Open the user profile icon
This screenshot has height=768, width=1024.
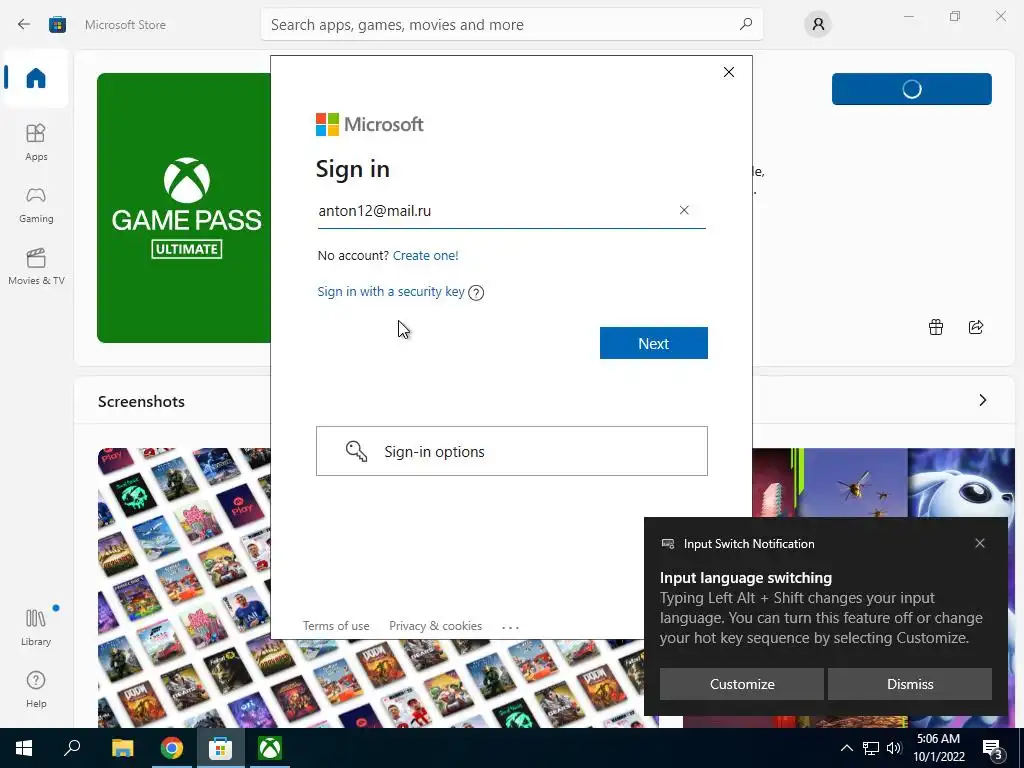(818, 25)
